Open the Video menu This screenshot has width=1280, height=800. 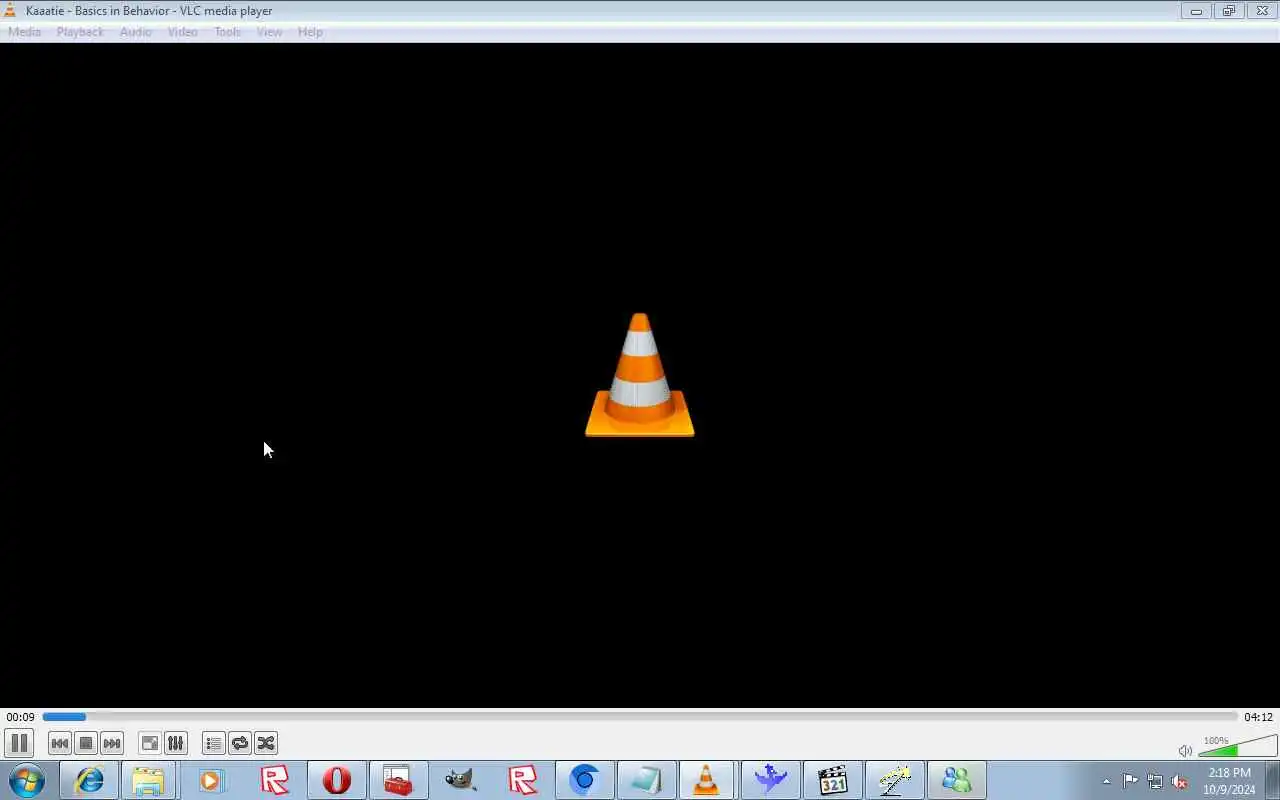pos(183,32)
